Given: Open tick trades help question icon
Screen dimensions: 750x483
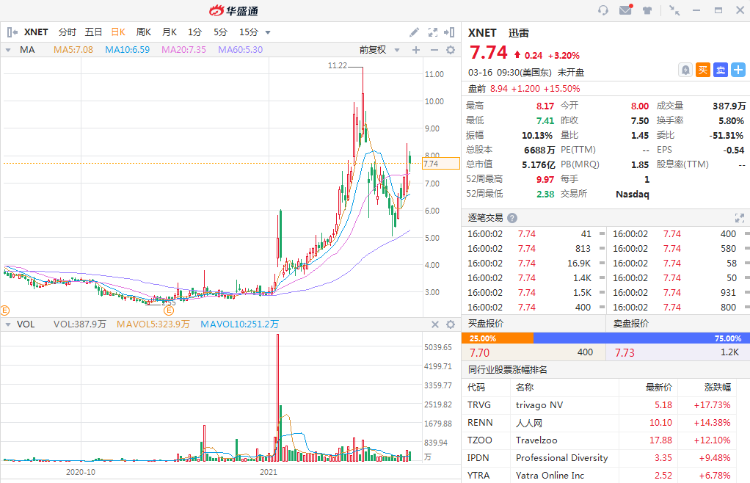Looking at the screenshot, I should pos(512,218).
